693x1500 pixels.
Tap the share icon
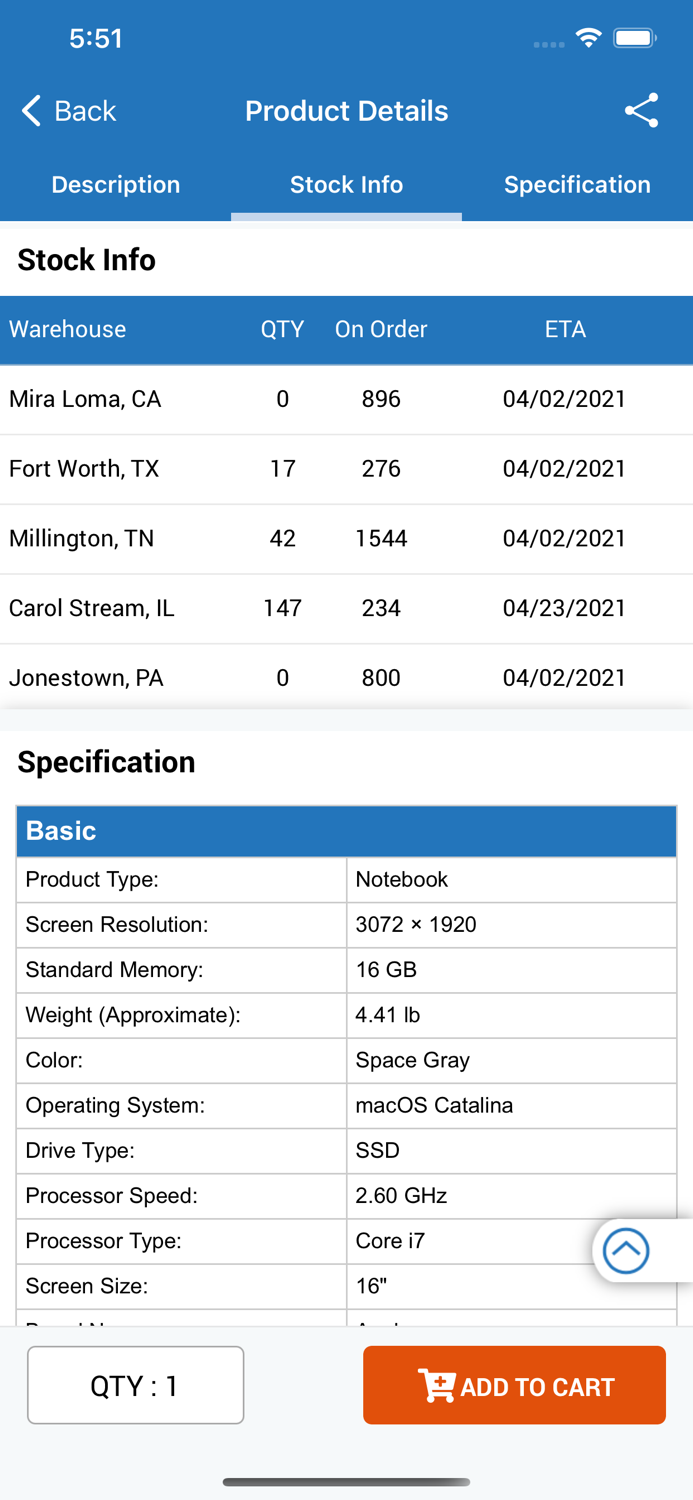tap(641, 110)
